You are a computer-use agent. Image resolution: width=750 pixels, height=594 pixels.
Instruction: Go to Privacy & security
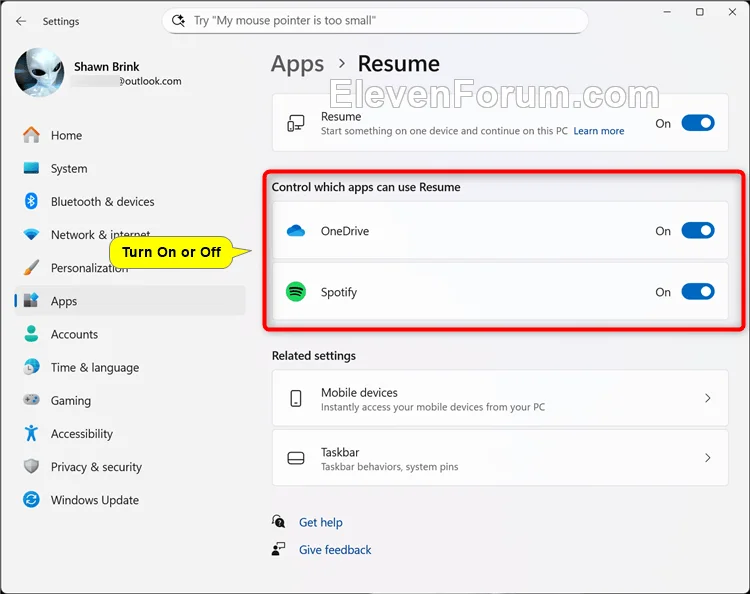[x=130, y=467]
